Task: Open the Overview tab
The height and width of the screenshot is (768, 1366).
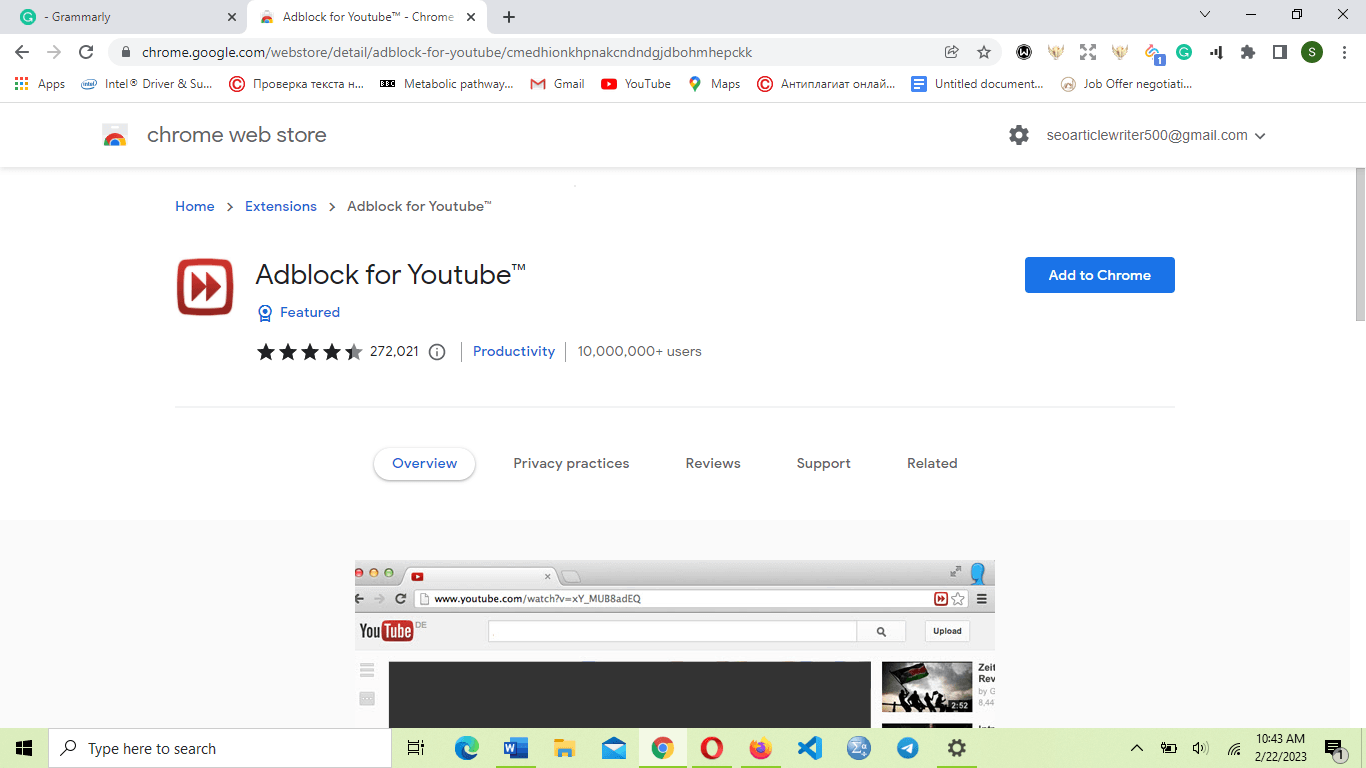Action: click(424, 463)
